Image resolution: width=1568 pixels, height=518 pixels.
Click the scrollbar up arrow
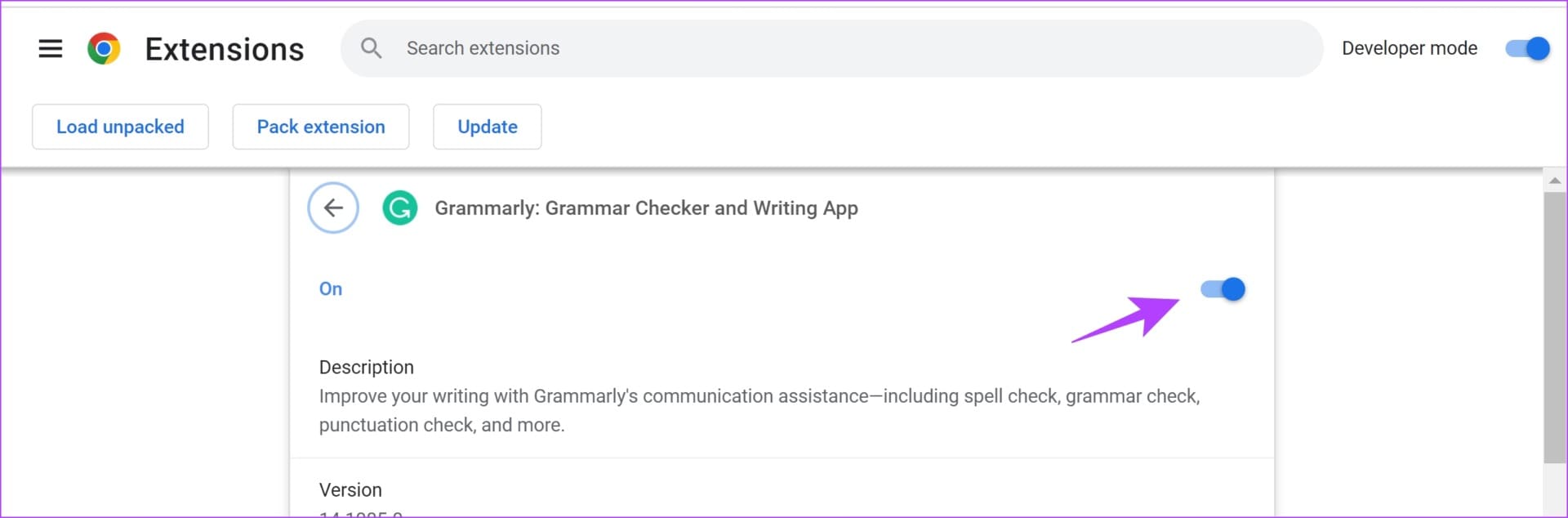pos(1554,181)
